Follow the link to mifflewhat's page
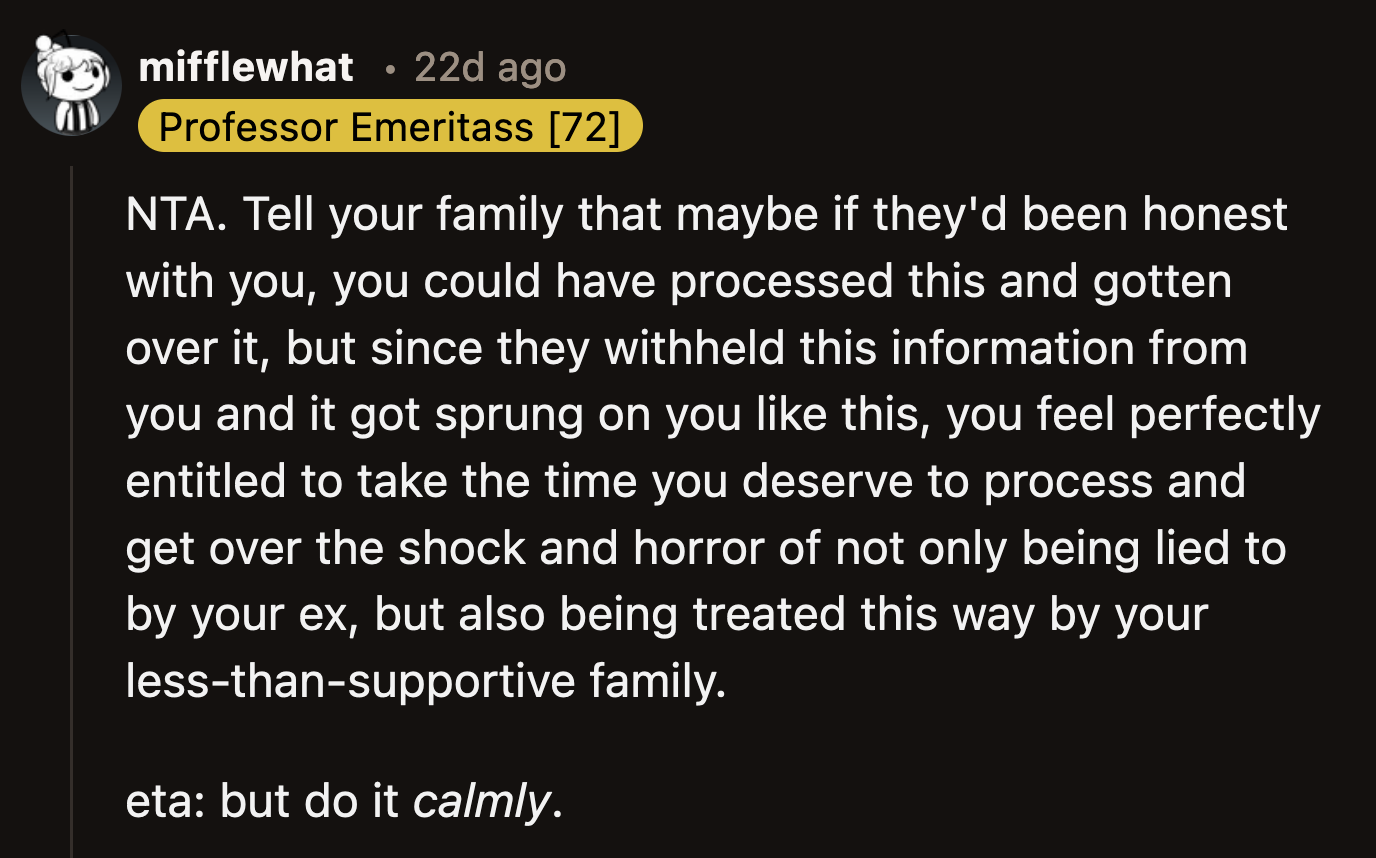 tap(245, 66)
